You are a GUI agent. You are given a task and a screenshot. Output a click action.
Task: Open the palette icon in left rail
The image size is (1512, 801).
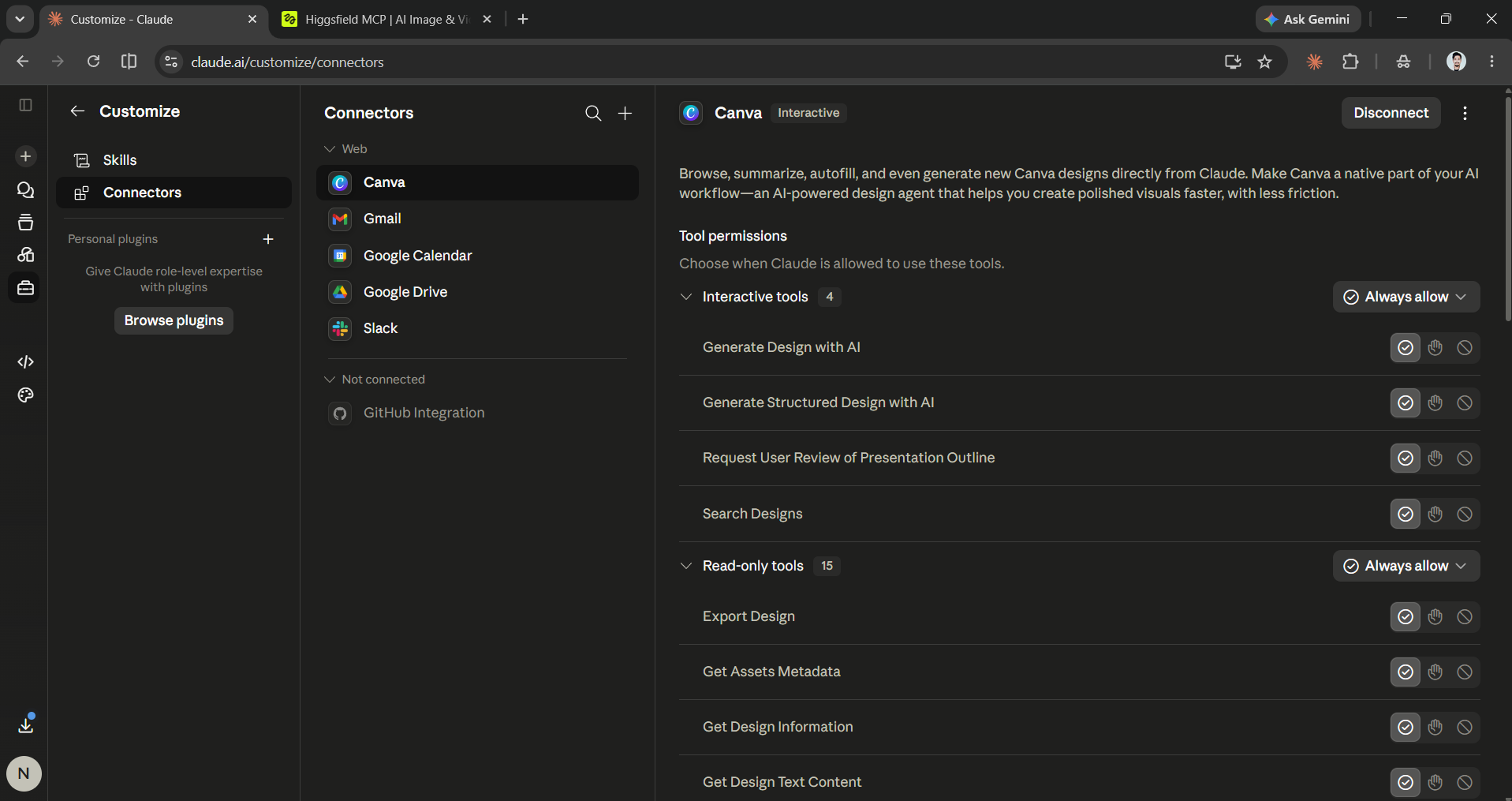coord(25,395)
